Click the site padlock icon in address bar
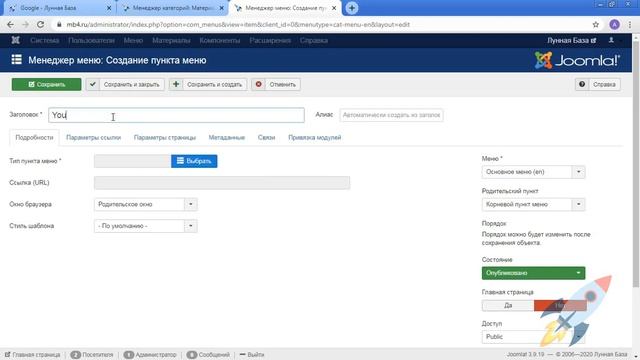Screen dimensions: 640x360 pos(59,24)
